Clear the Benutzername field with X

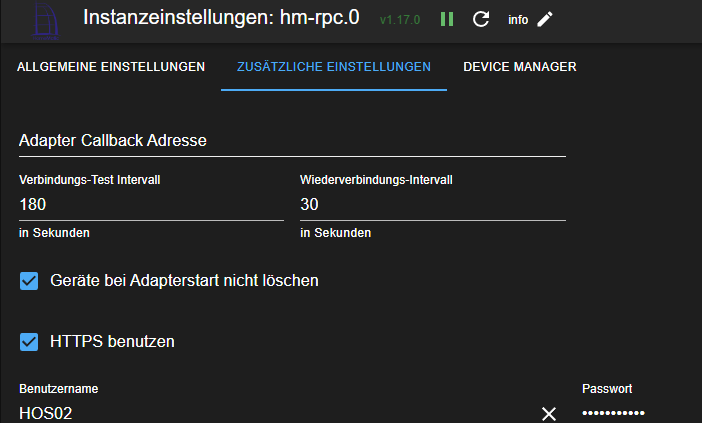pos(549,414)
